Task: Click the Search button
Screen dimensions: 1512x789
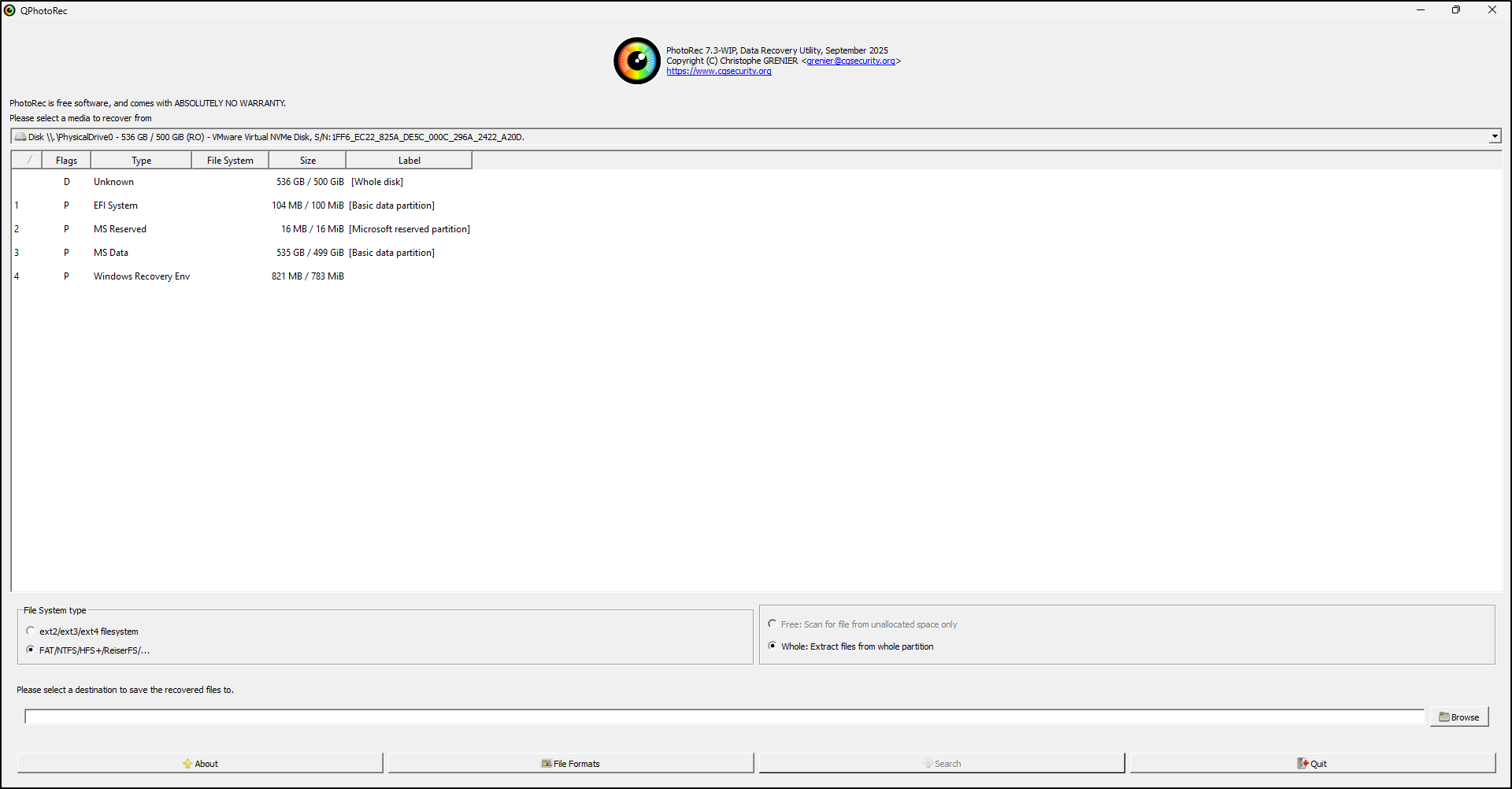Action: pos(942,763)
